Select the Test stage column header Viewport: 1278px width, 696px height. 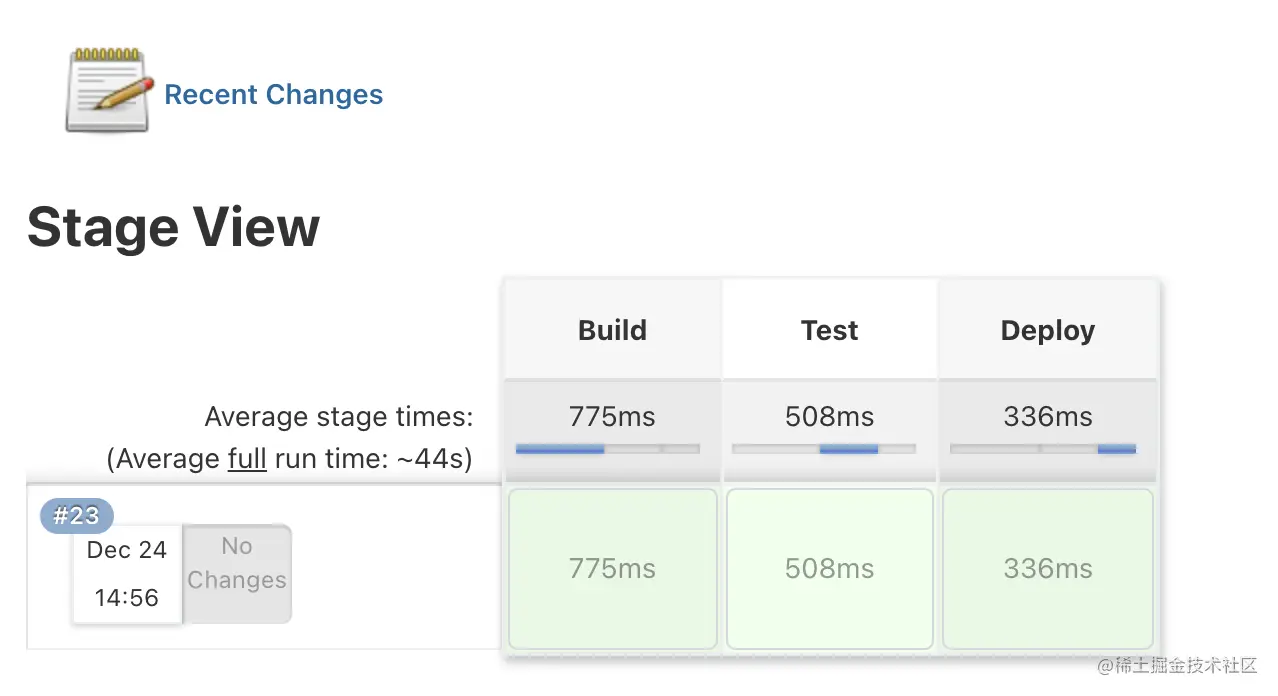(829, 331)
